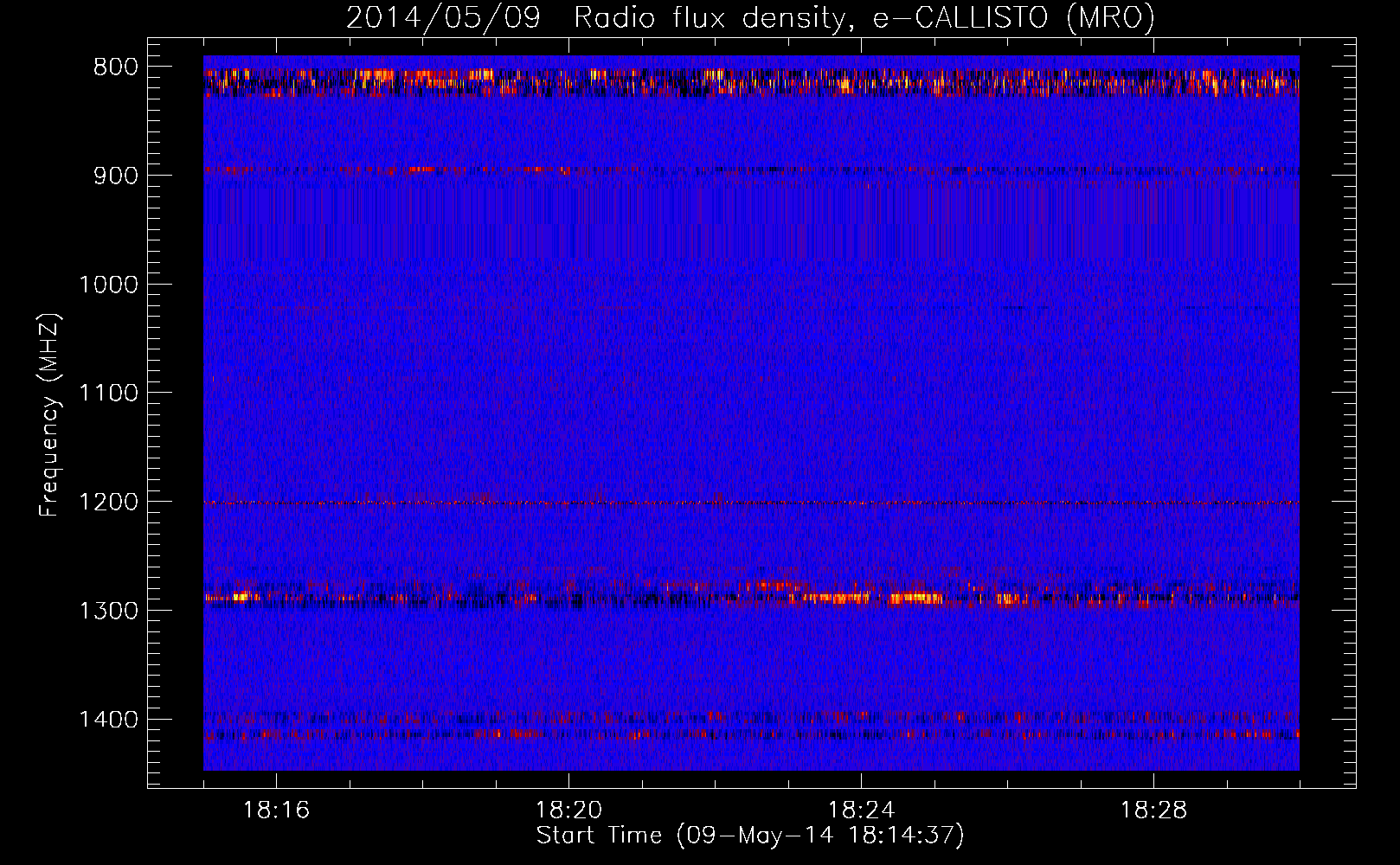1400x865 pixels.
Task: Select the 1000 frequency tick label
Action: click(x=109, y=285)
